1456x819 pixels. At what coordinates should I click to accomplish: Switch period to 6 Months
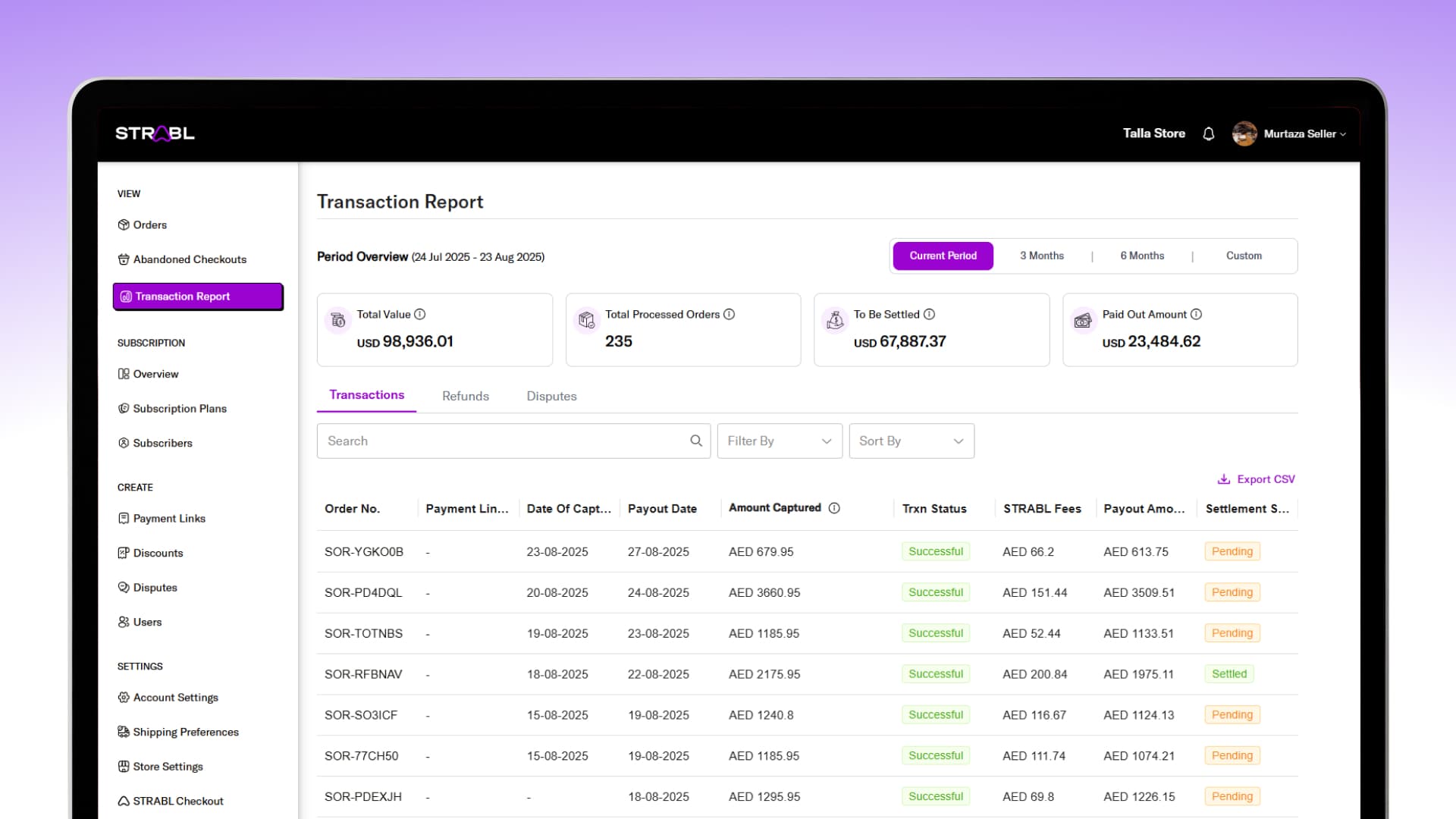[x=1142, y=256]
